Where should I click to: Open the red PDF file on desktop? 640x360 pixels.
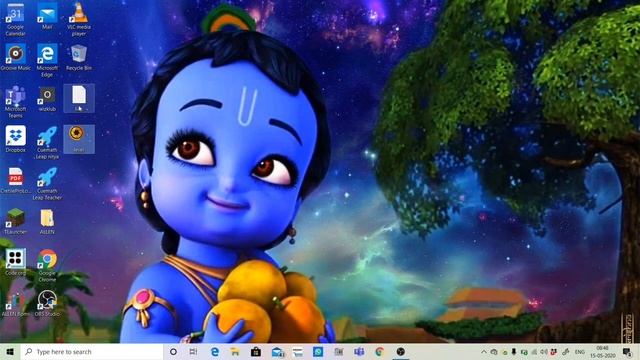coord(16,180)
